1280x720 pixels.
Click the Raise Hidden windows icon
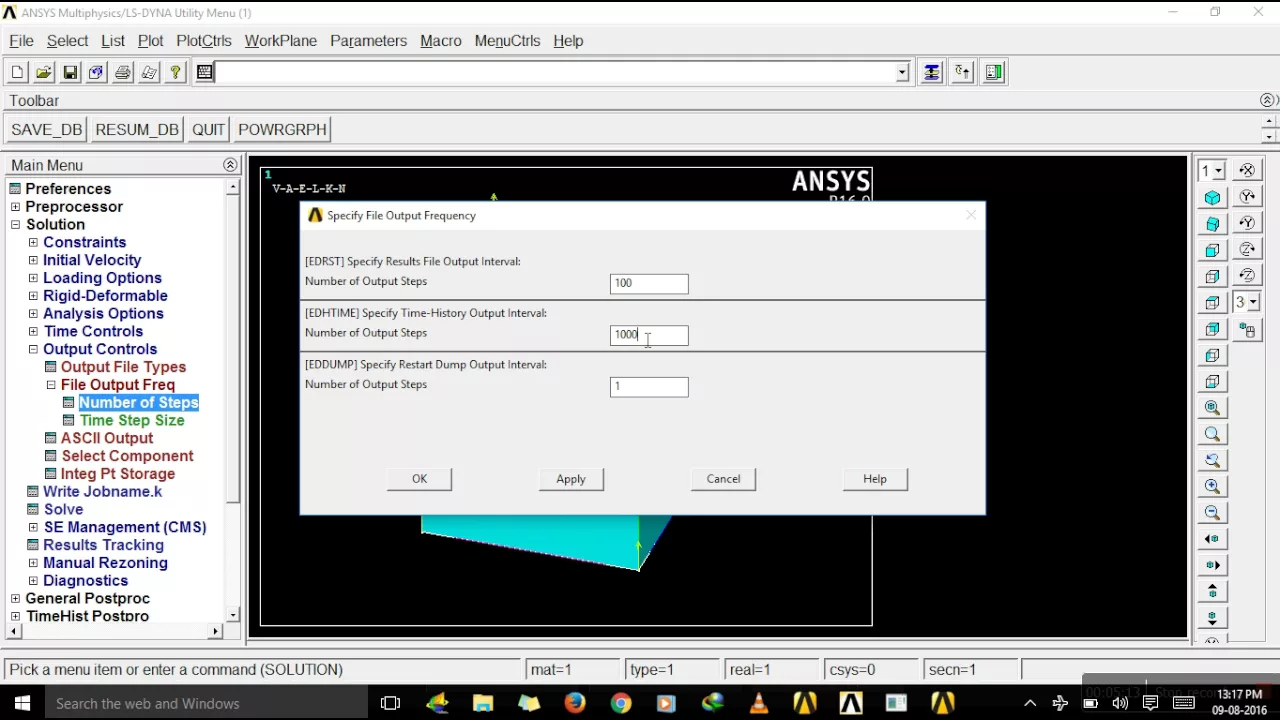click(x=932, y=72)
